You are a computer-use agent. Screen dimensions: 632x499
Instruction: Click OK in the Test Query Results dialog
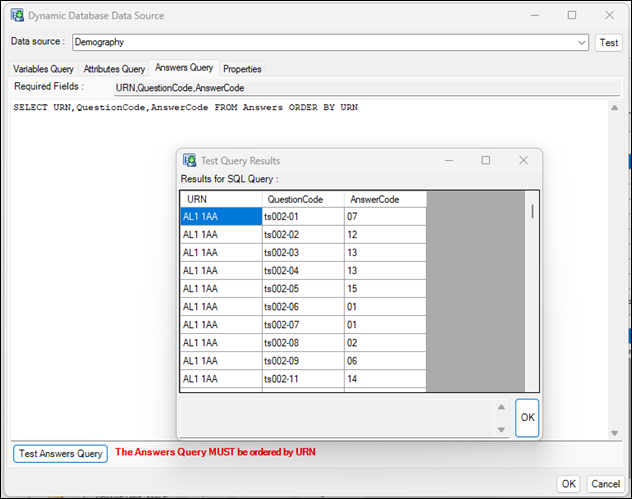[x=527, y=418]
